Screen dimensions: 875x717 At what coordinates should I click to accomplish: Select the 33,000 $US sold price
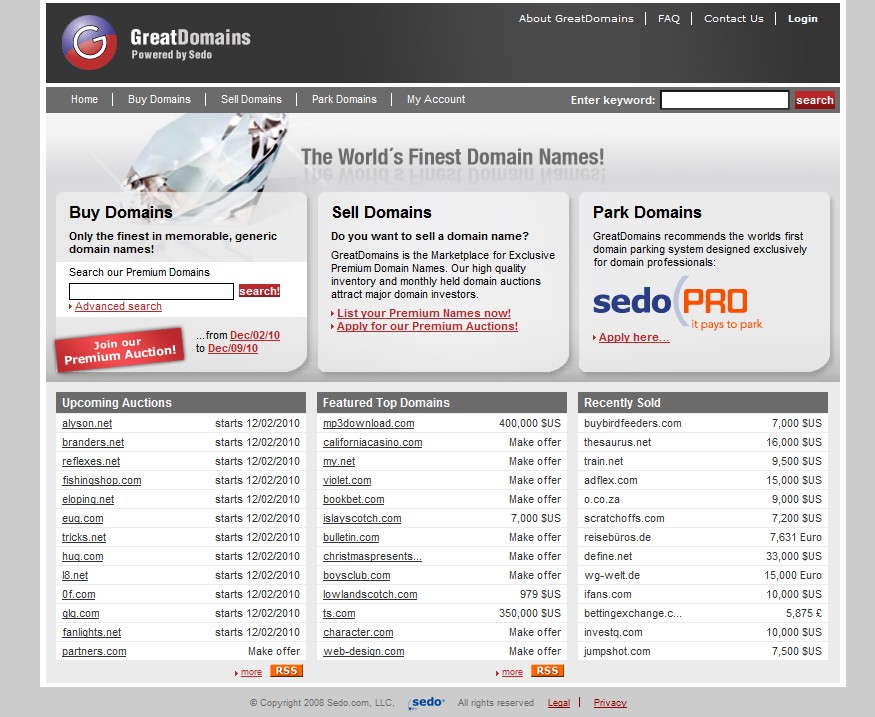(x=794, y=556)
